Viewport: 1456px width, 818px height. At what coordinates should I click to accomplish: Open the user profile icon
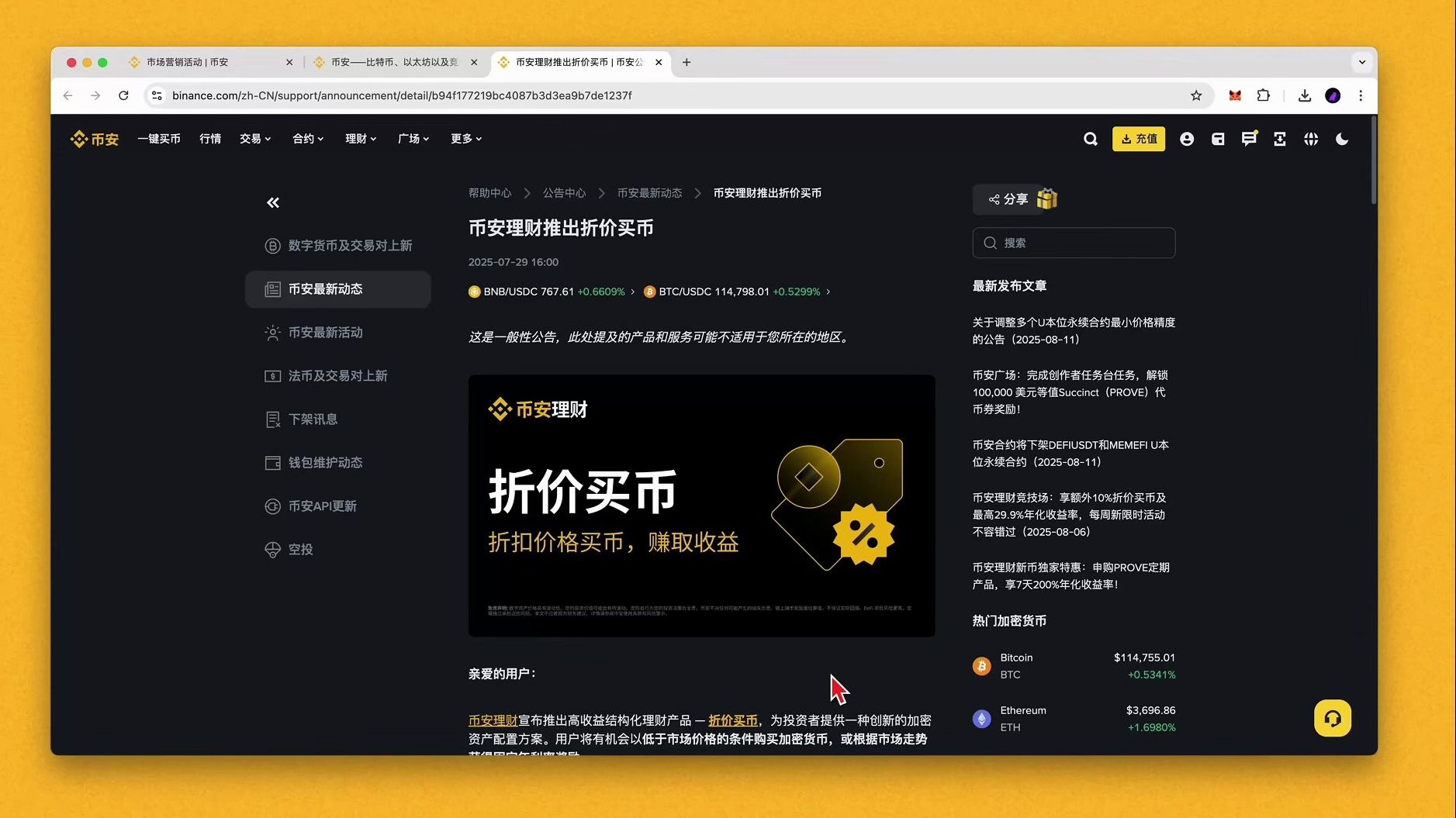[1187, 139]
